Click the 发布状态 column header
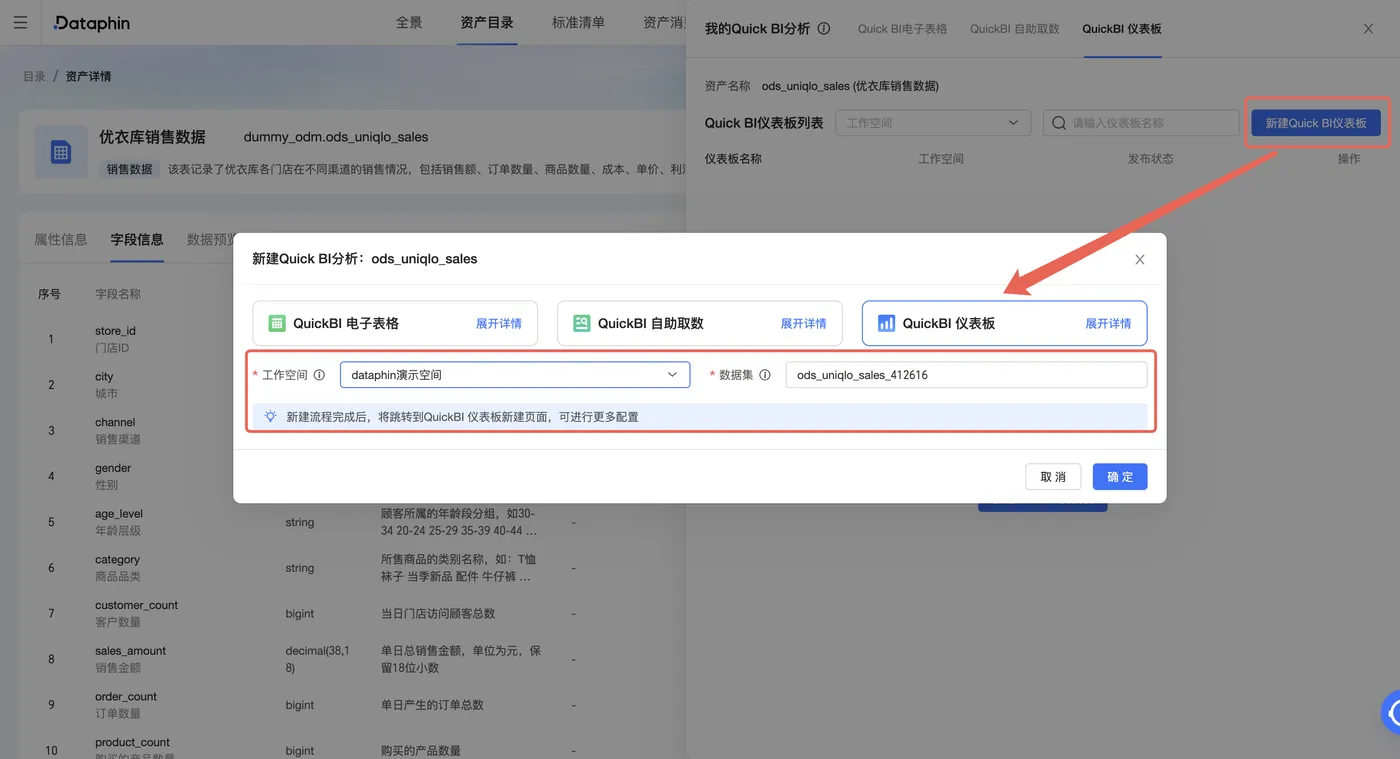Image resolution: width=1400 pixels, height=759 pixels. tap(1150, 159)
